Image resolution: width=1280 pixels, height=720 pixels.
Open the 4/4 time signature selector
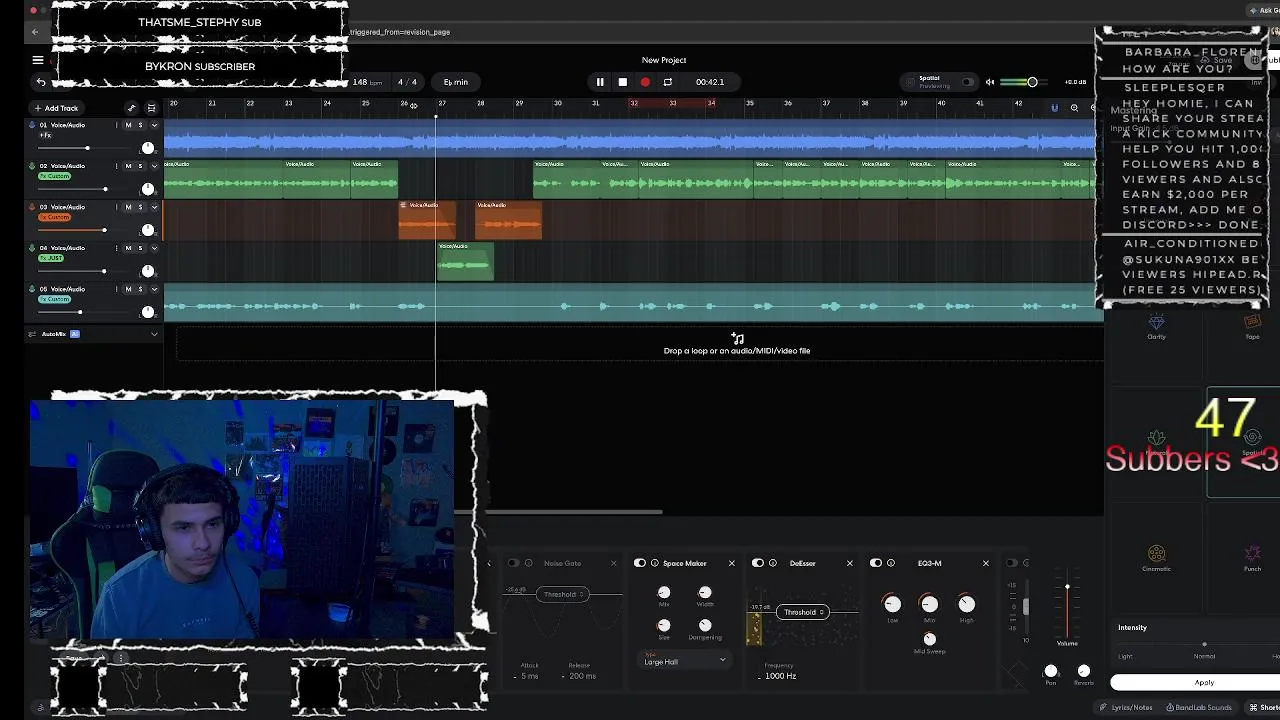(407, 82)
